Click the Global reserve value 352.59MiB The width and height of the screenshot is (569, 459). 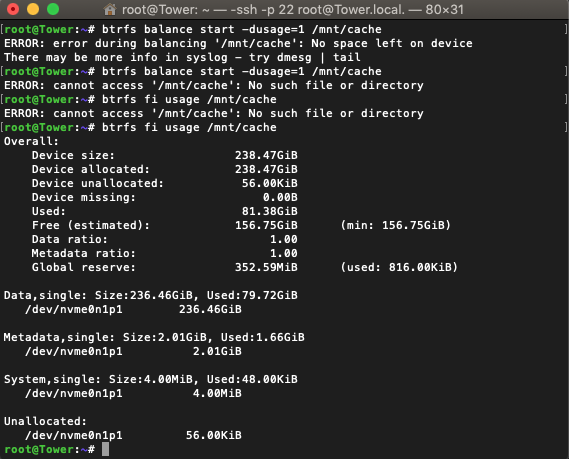tap(266, 267)
